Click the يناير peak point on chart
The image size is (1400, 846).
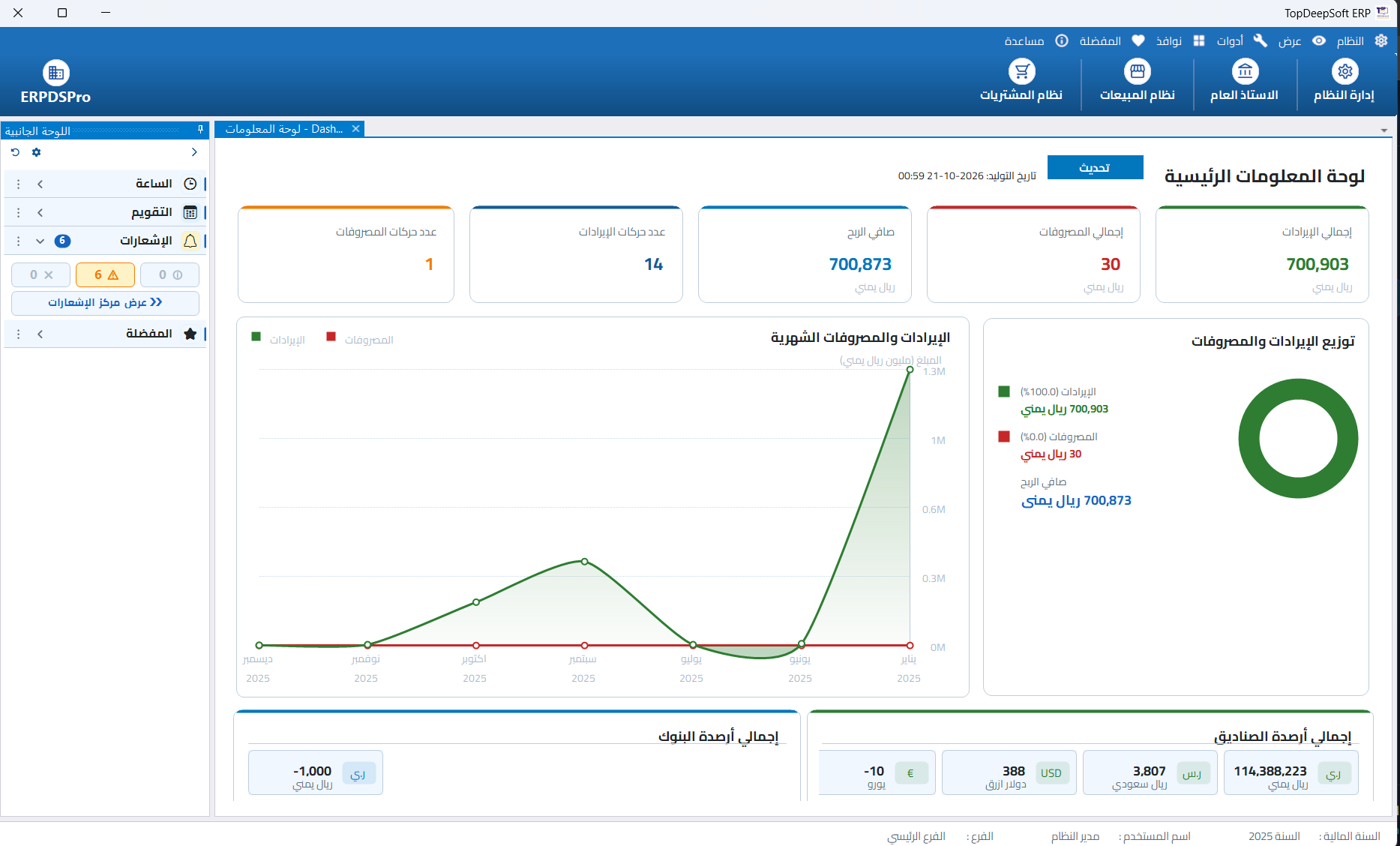(x=910, y=370)
